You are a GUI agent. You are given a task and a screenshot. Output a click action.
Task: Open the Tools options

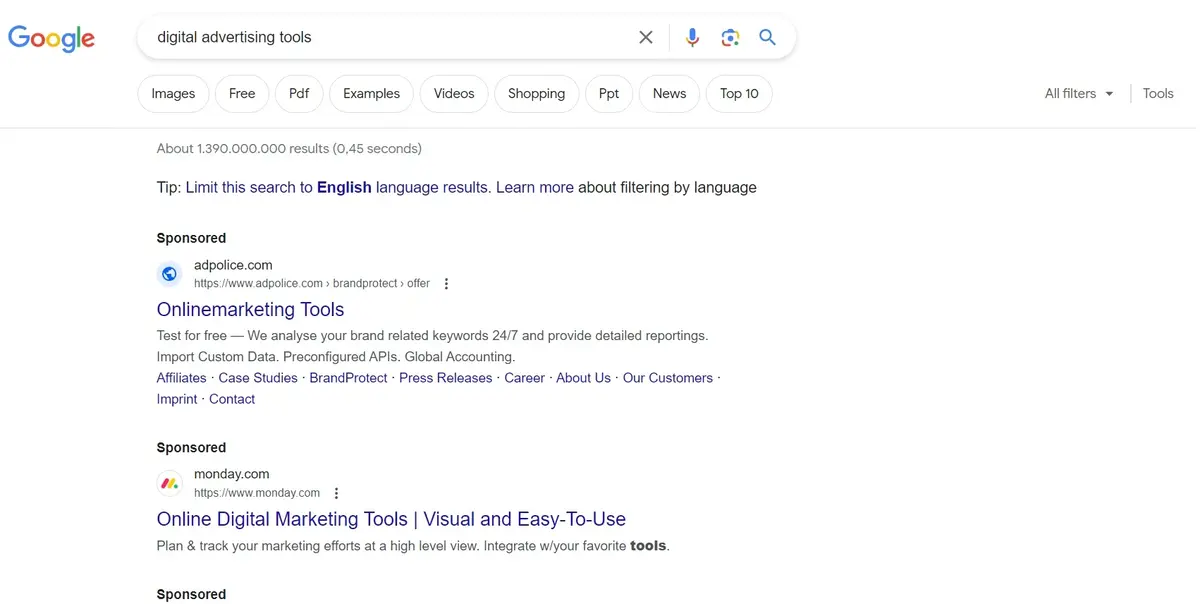click(1157, 93)
